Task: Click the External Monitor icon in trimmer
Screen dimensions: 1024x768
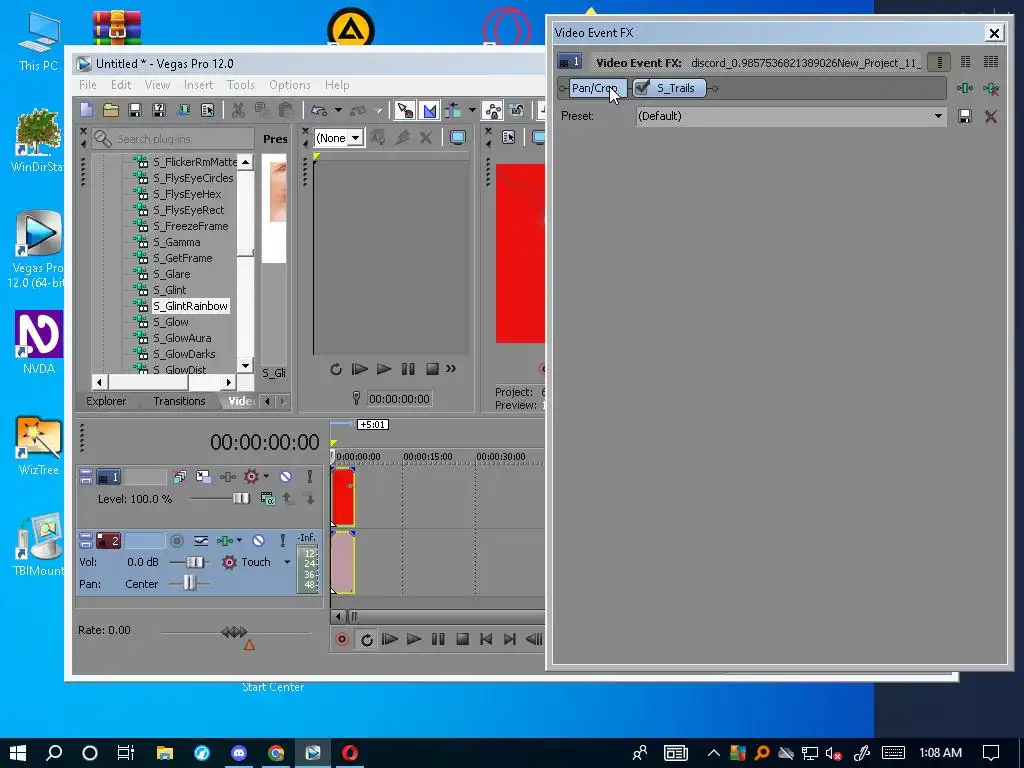Action: coord(458,137)
